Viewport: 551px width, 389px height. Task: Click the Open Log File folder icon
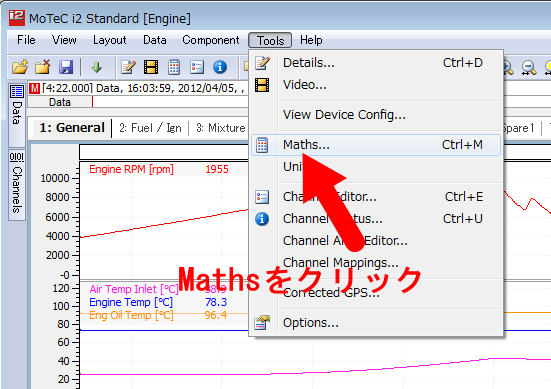click(20, 67)
